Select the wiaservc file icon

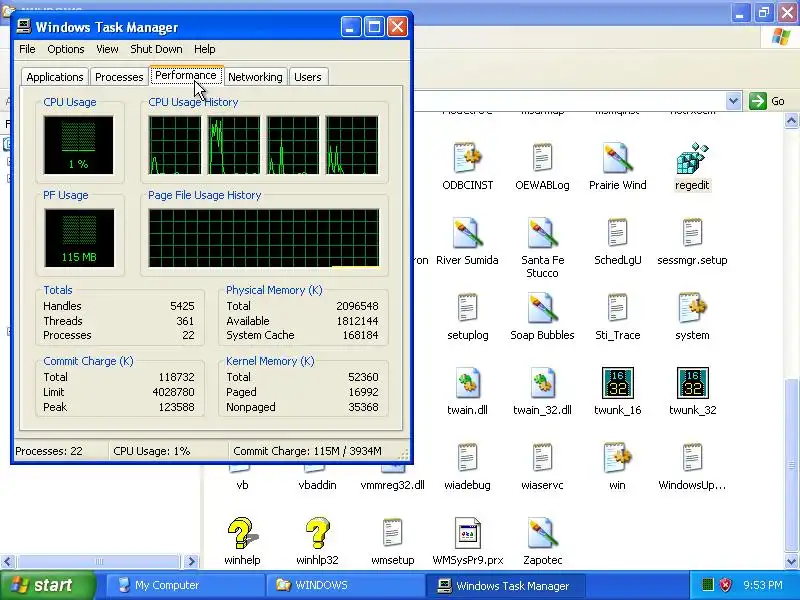pos(542,458)
